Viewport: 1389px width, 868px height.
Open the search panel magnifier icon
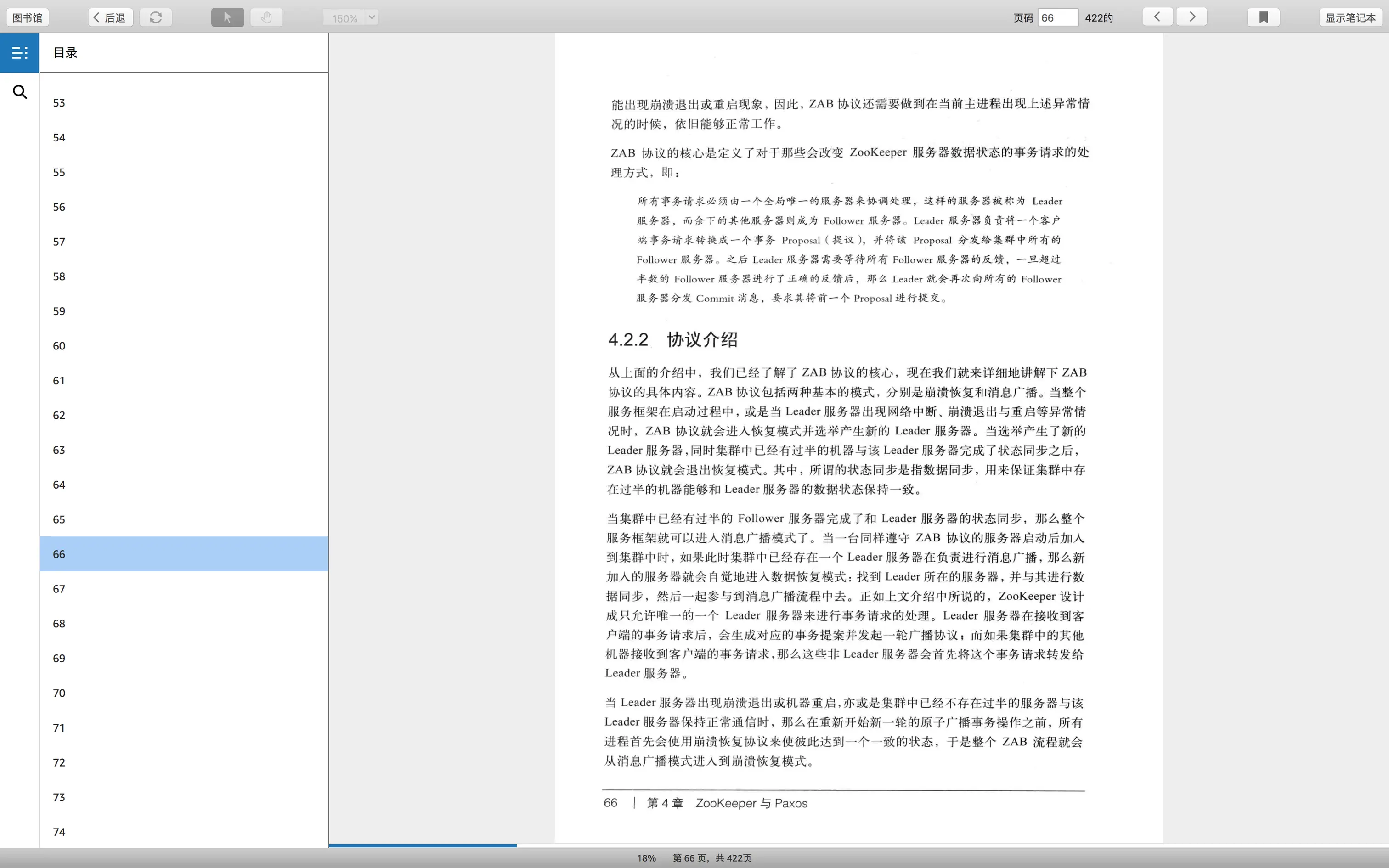[19, 92]
